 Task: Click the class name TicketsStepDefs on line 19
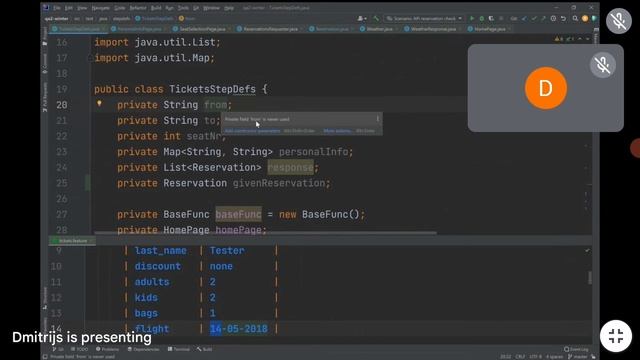pyautogui.click(x=212, y=89)
